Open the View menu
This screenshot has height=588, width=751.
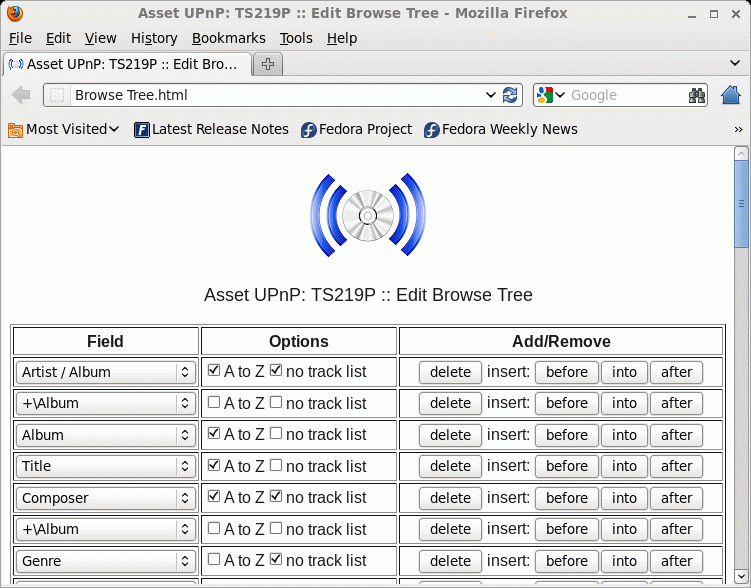click(101, 38)
